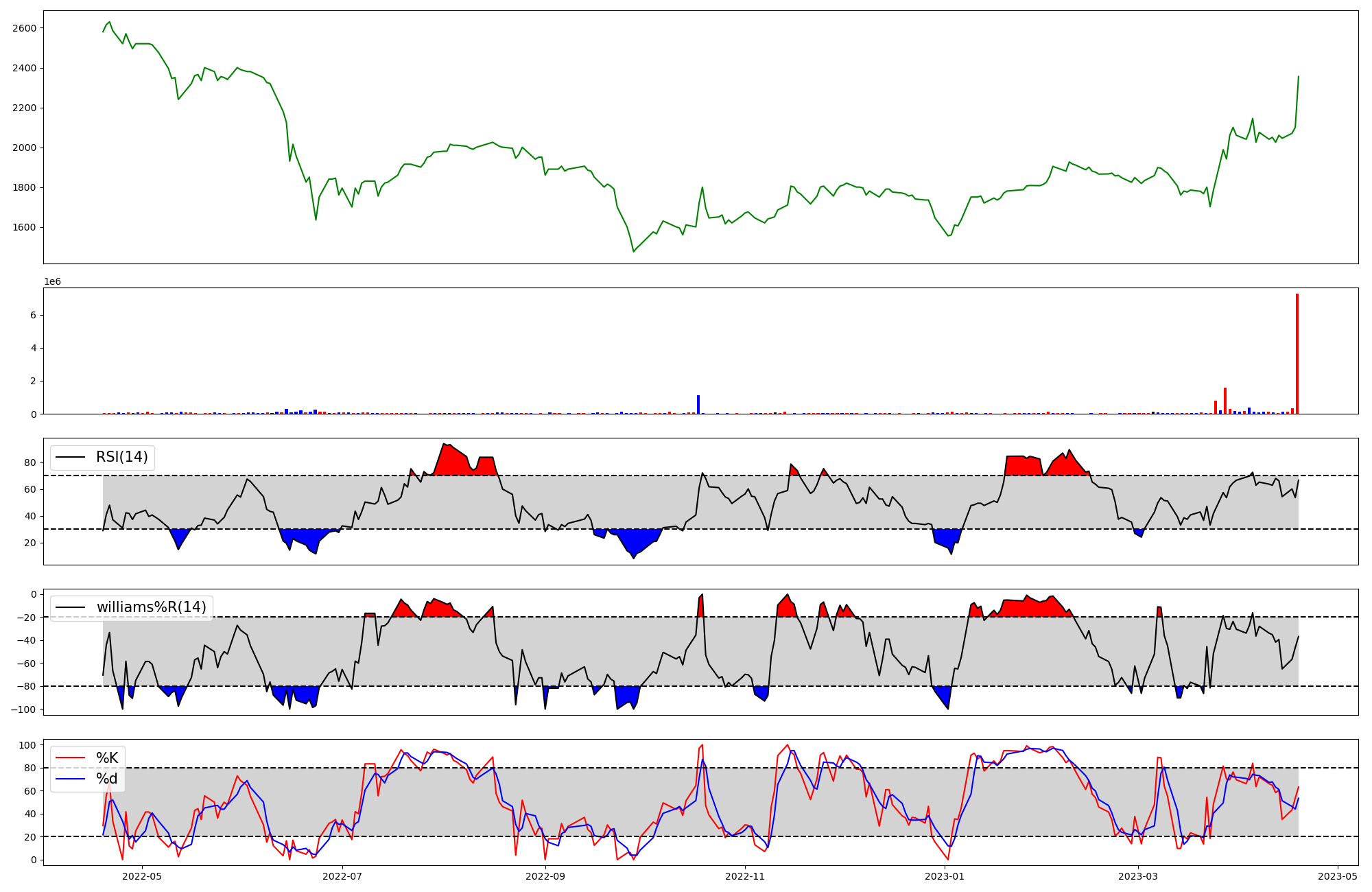Click the tall blue volume spike bar
This screenshot has width=1372, height=892.
pyautogui.click(x=698, y=405)
